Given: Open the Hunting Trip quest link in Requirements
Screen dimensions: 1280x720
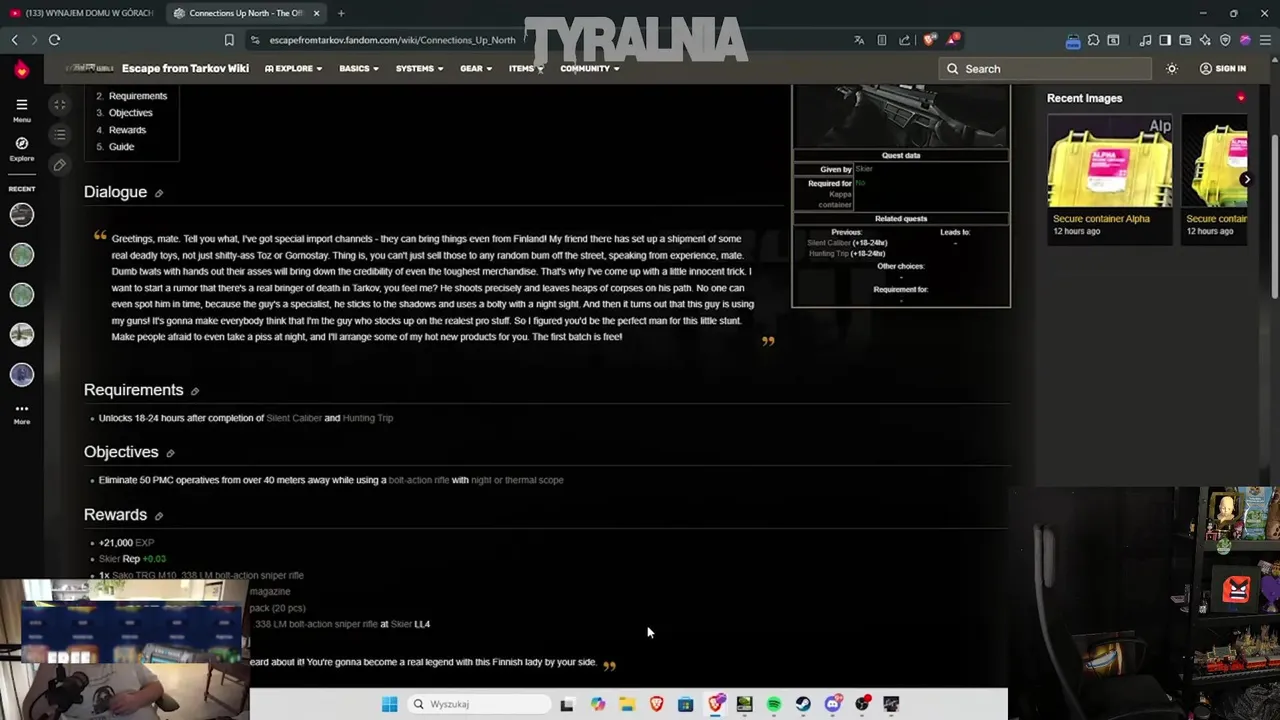Looking at the screenshot, I should click(x=368, y=418).
